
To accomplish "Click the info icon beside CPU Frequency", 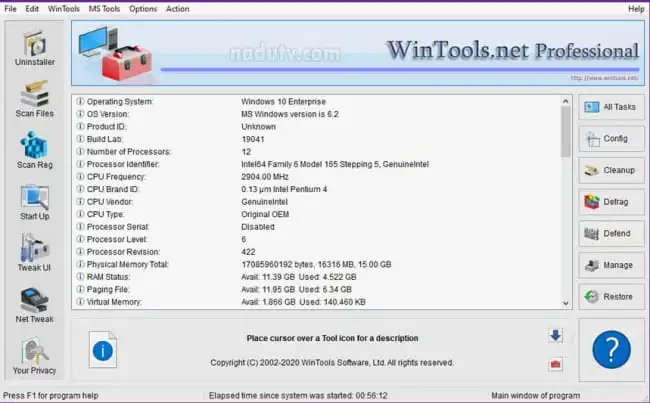I will tap(80, 177).
